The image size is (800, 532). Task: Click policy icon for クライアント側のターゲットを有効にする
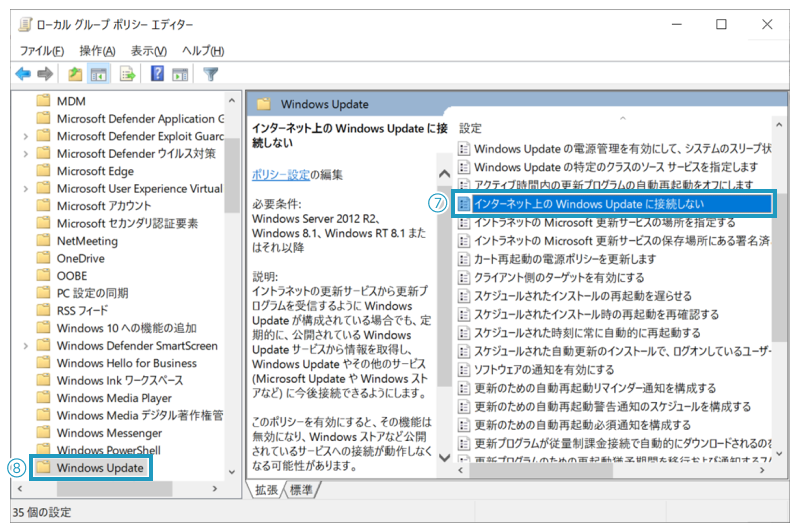coord(464,277)
